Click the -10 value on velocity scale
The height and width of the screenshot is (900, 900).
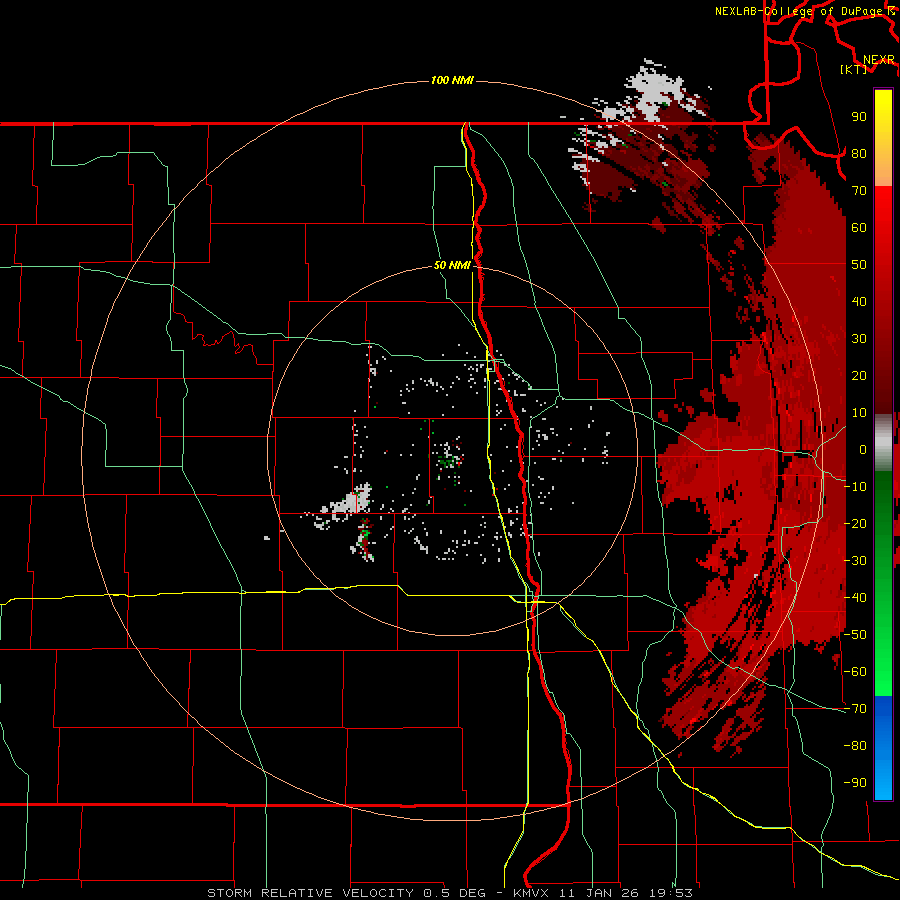pyautogui.click(x=855, y=487)
